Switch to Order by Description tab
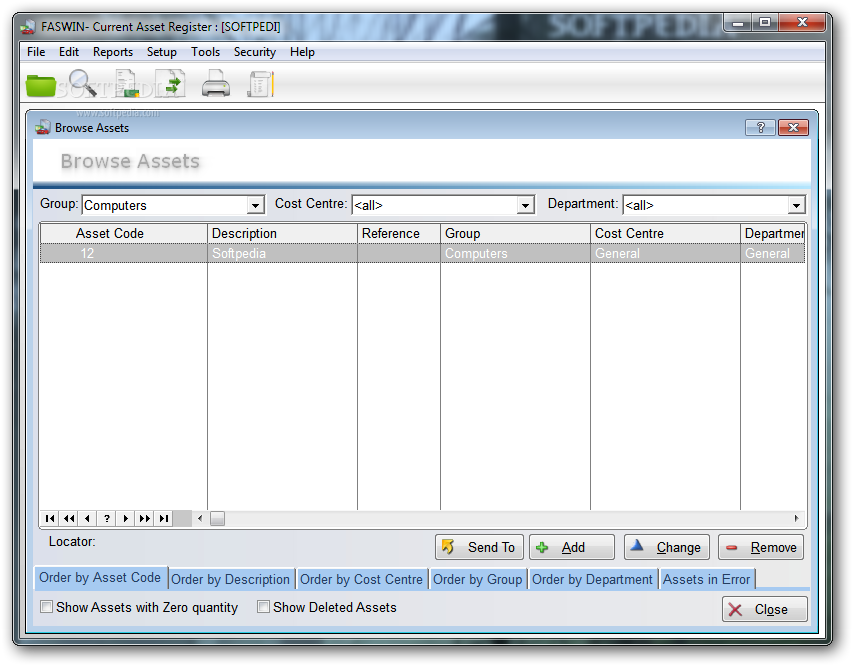853x666 pixels. (x=231, y=579)
